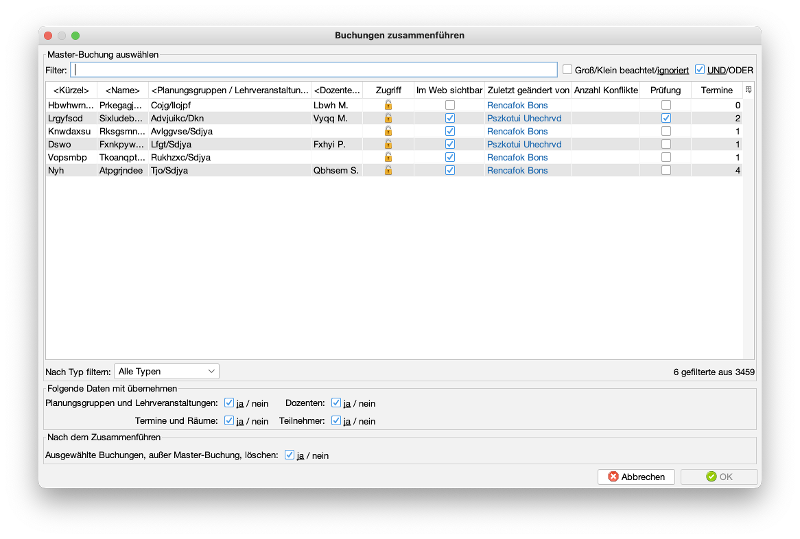Viewport: 800px width, 539px height.
Task: Open the Nach Typ filtern dropdown
Action: click(167, 371)
